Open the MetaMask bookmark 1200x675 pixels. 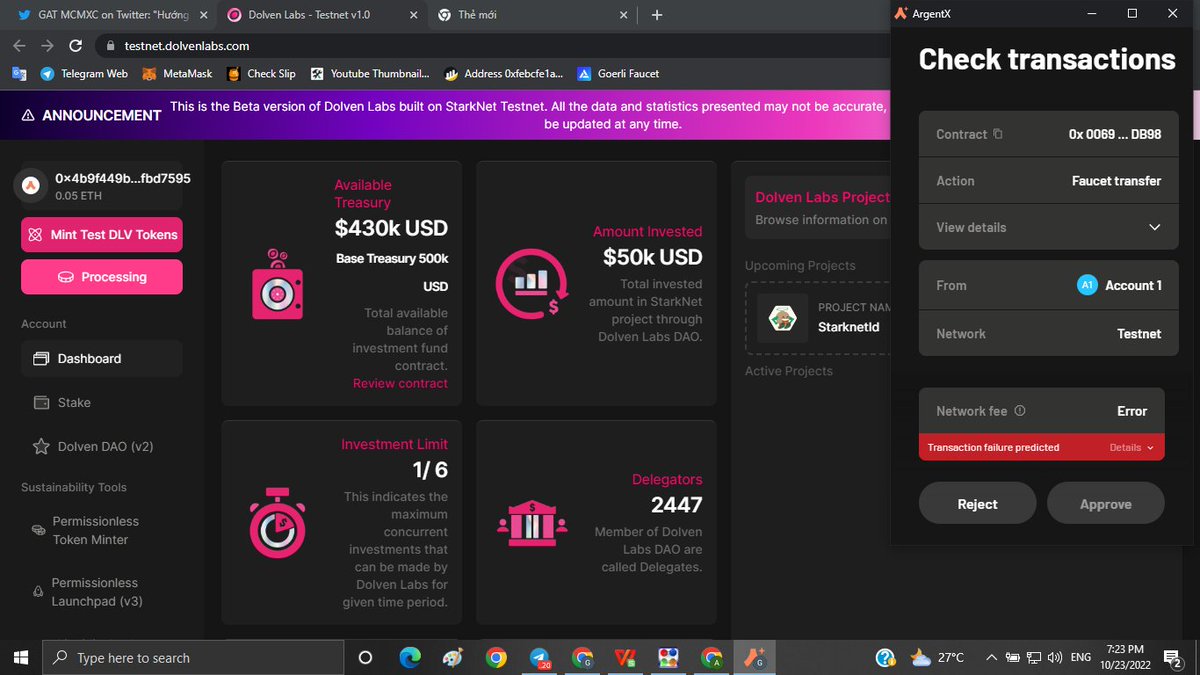(x=176, y=73)
